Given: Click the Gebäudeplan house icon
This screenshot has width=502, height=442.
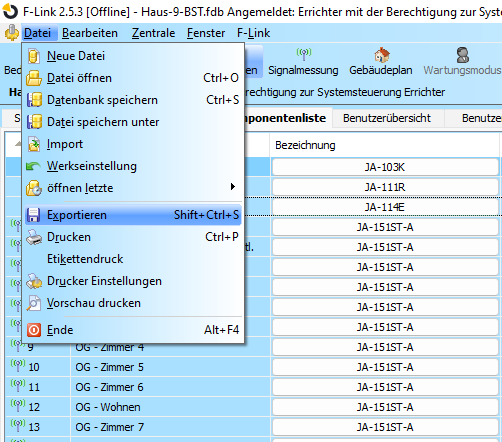Looking at the screenshot, I should [x=382, y=55].
